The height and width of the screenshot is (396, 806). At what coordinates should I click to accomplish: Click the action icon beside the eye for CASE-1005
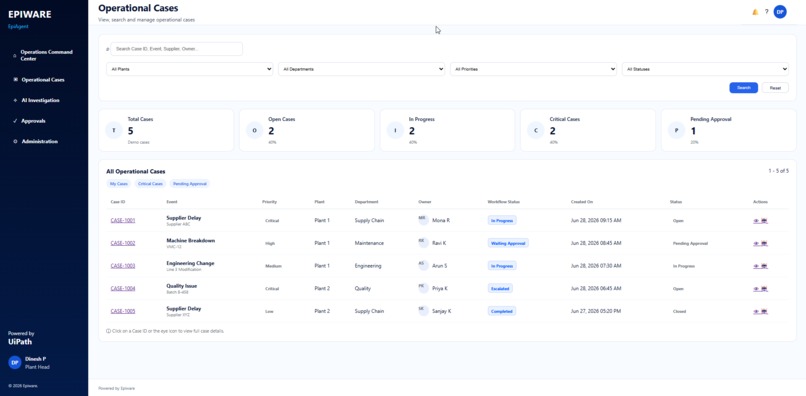(x=764, y=311)
